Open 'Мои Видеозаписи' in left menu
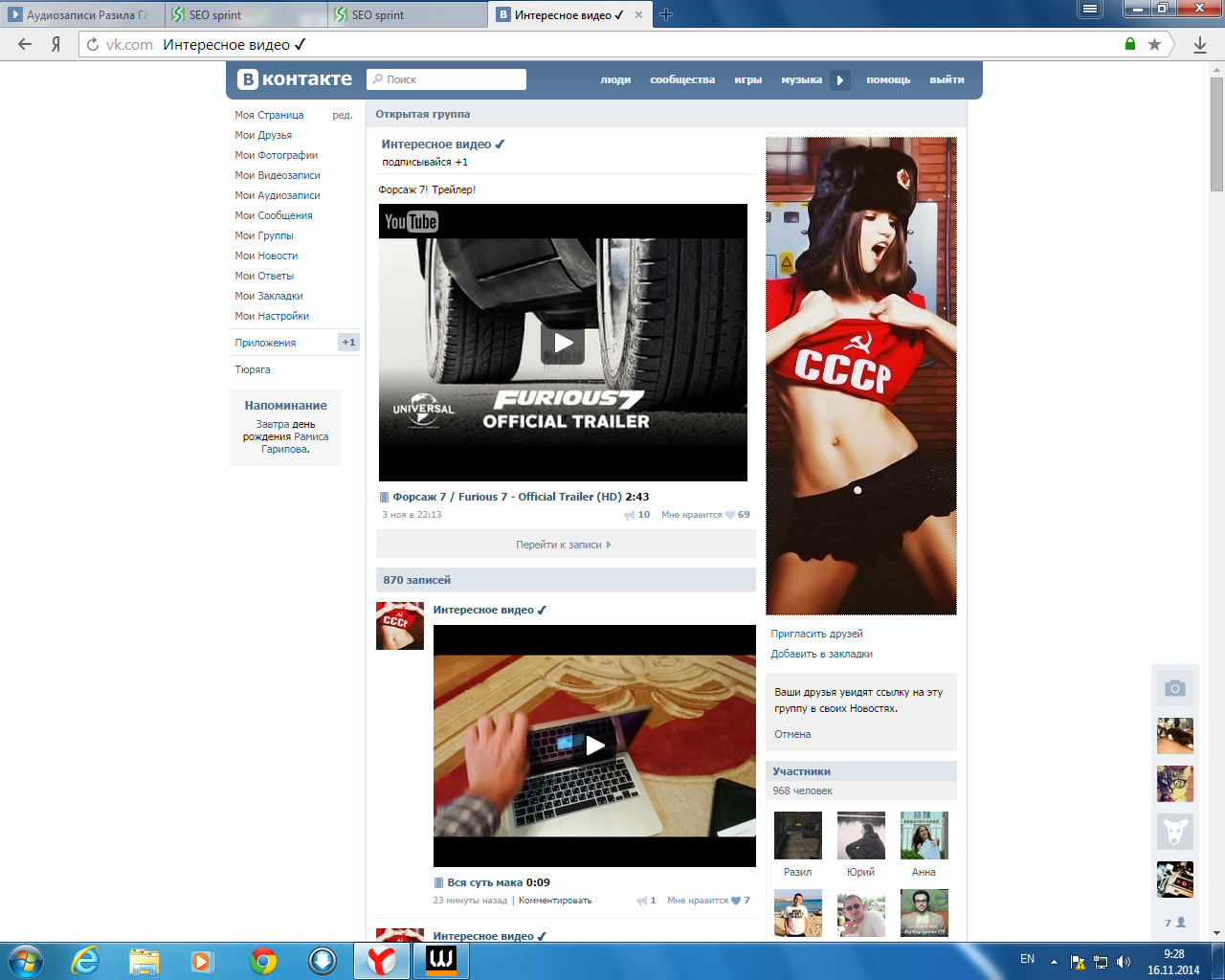 [x=278, y=175]
